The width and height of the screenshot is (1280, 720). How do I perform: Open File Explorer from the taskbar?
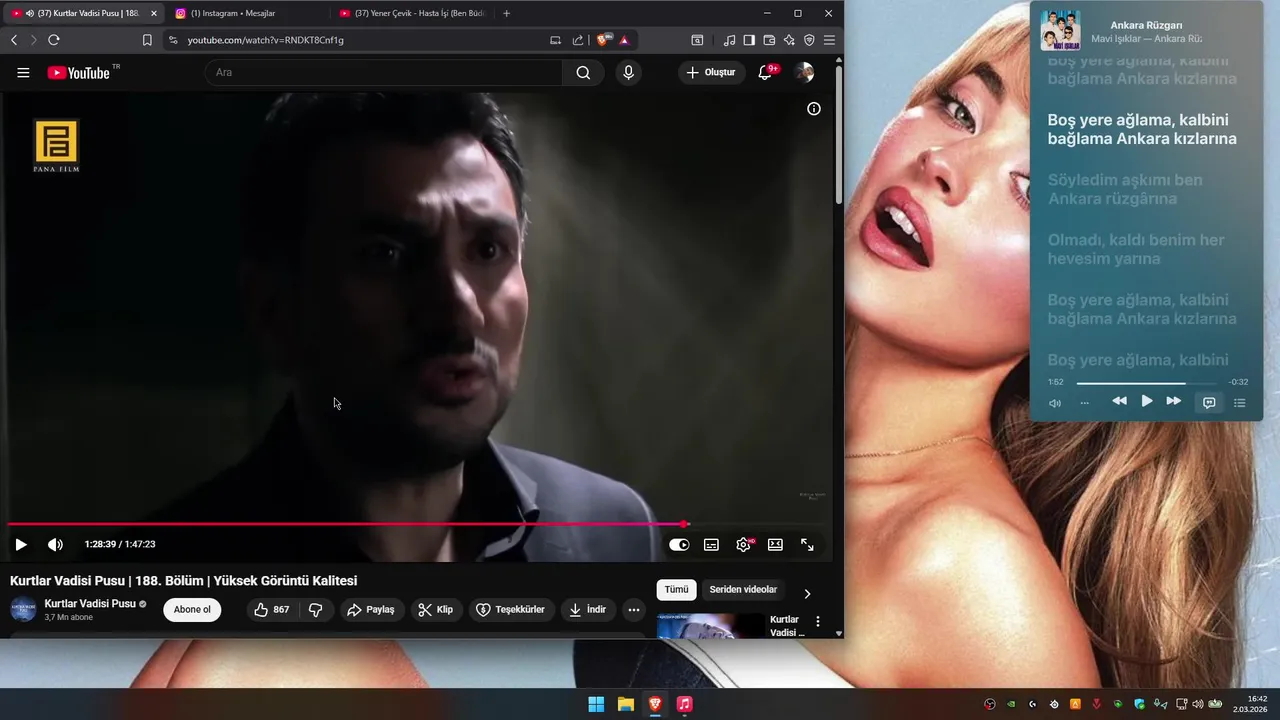click(x=625, y=704)
